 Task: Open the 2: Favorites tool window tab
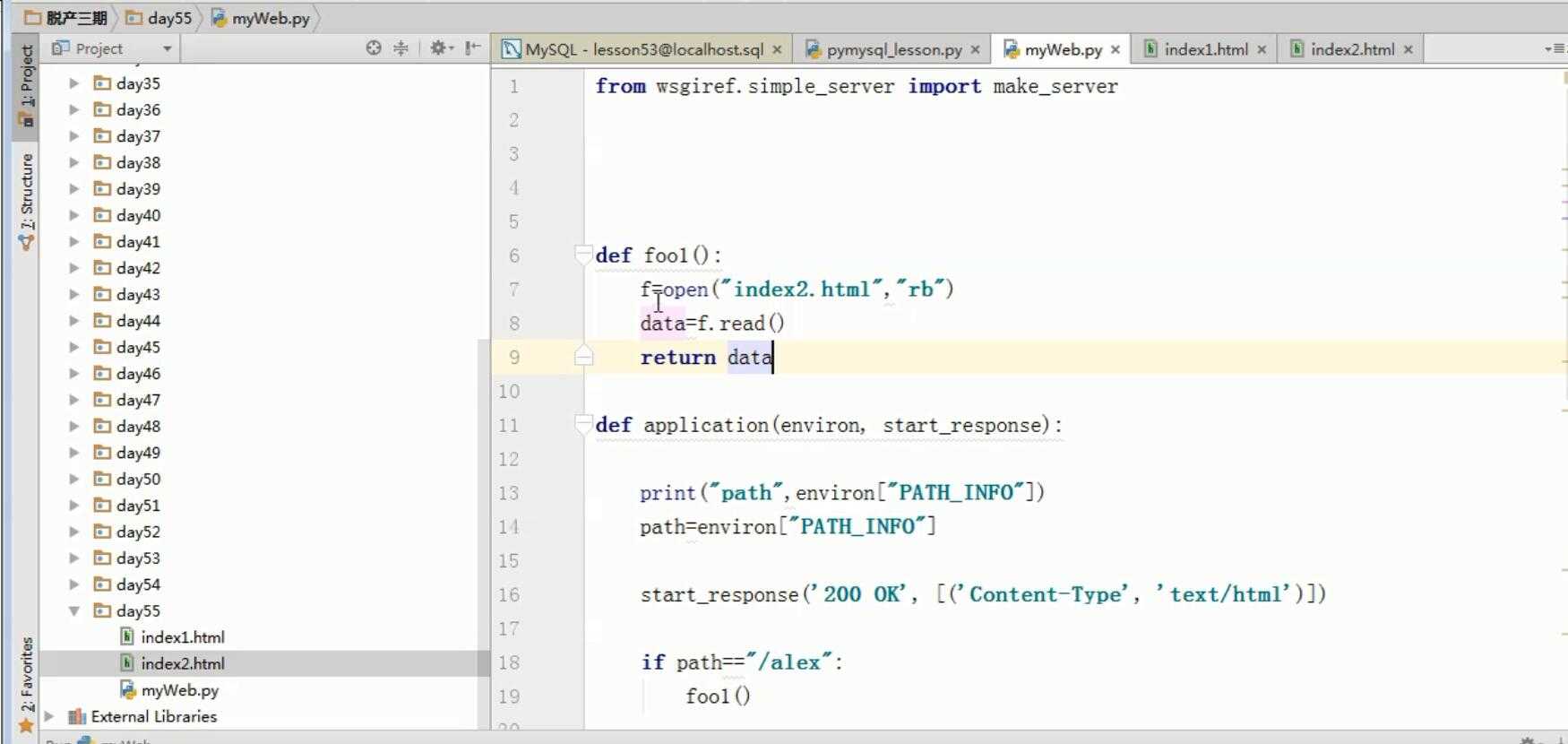[x=26, y=686]
